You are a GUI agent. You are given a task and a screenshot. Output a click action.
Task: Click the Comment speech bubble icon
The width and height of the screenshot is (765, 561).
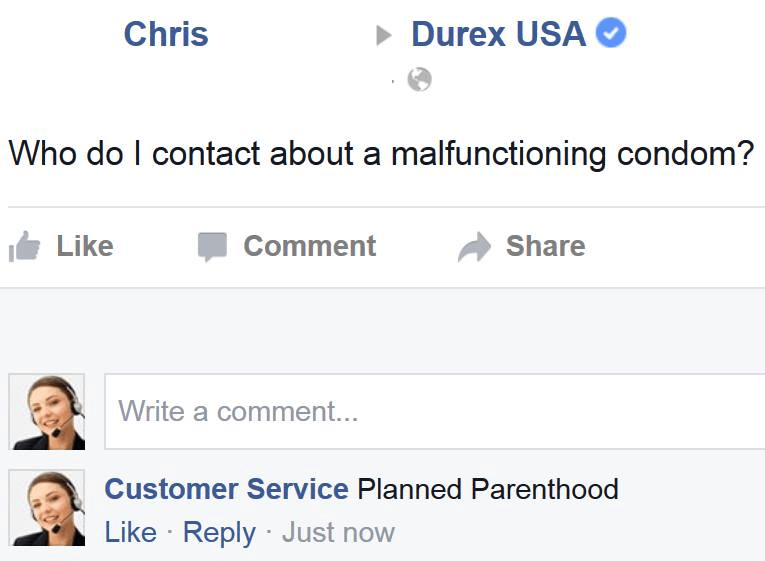tap(212, 246)
